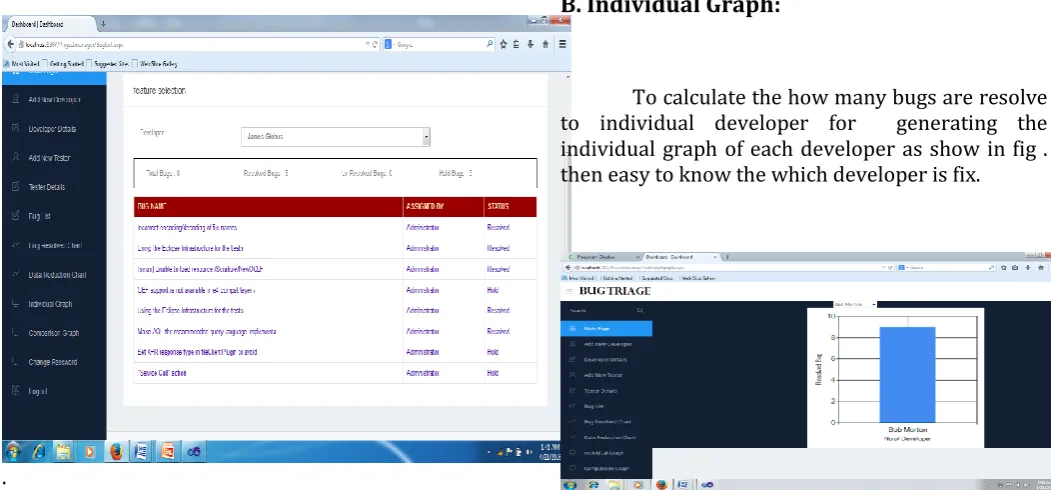Open PowerPoint from the left taskbar
The width and height of the screenshot is (1051, 490).
(168, 452)
